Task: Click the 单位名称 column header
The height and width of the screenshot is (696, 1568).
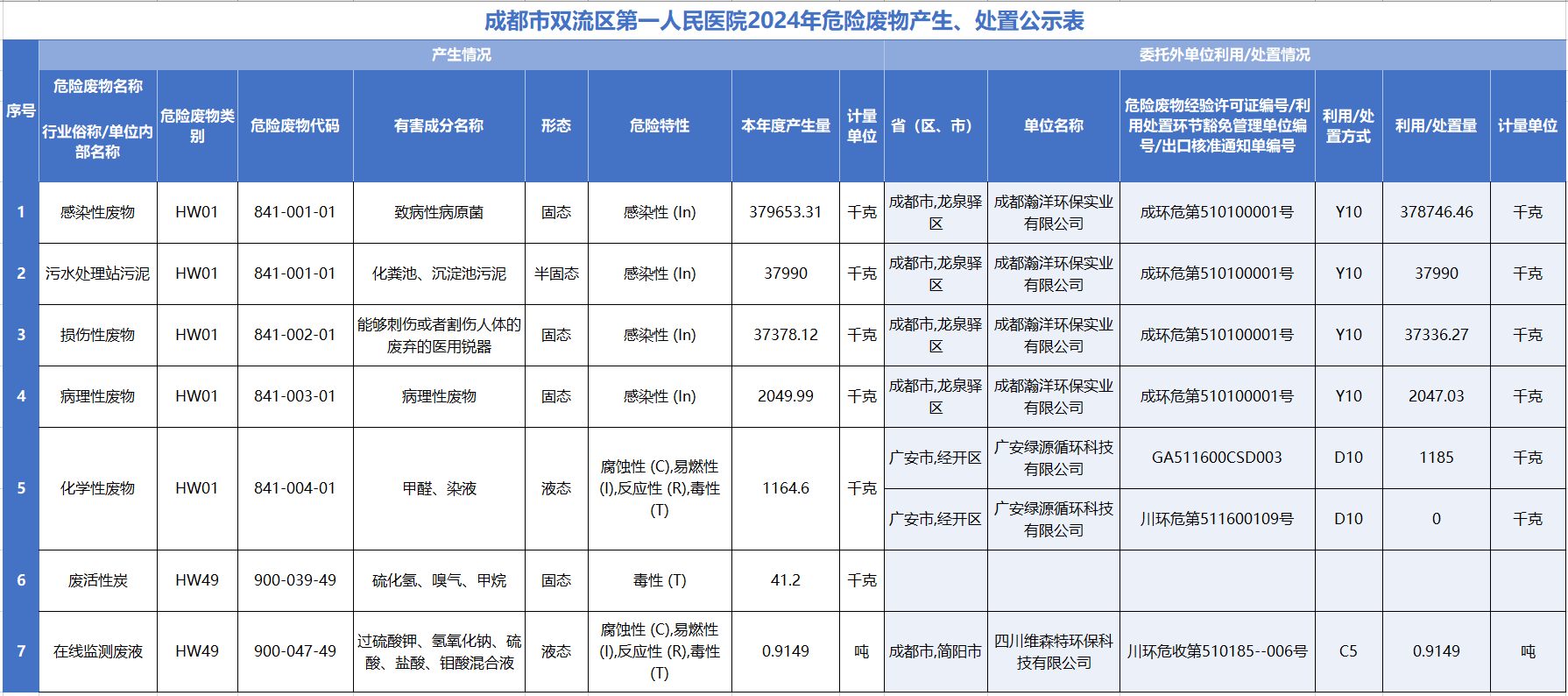Action: tap(1054, 125)
